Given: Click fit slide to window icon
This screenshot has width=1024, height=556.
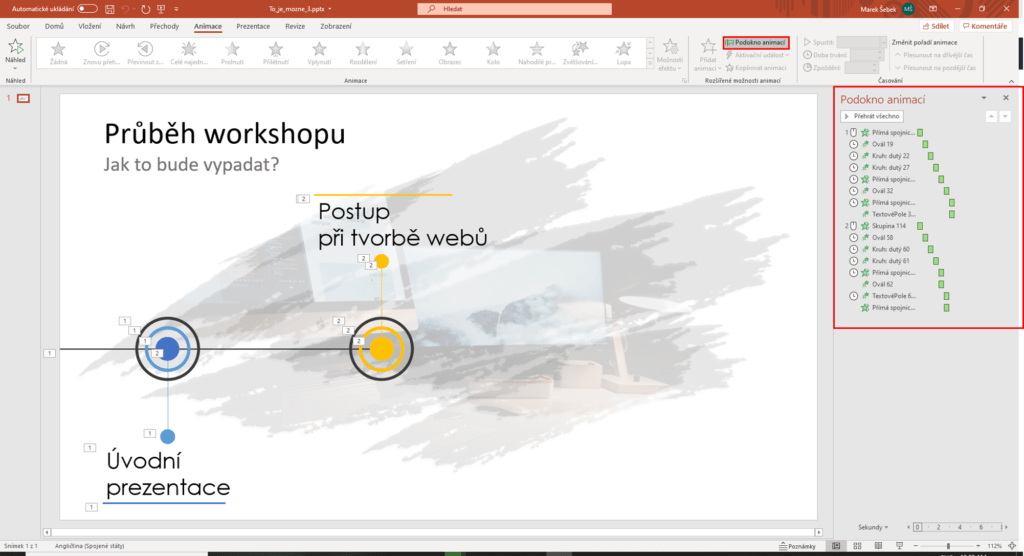Looking at the screenshot, I should (x=1013, y=546).
